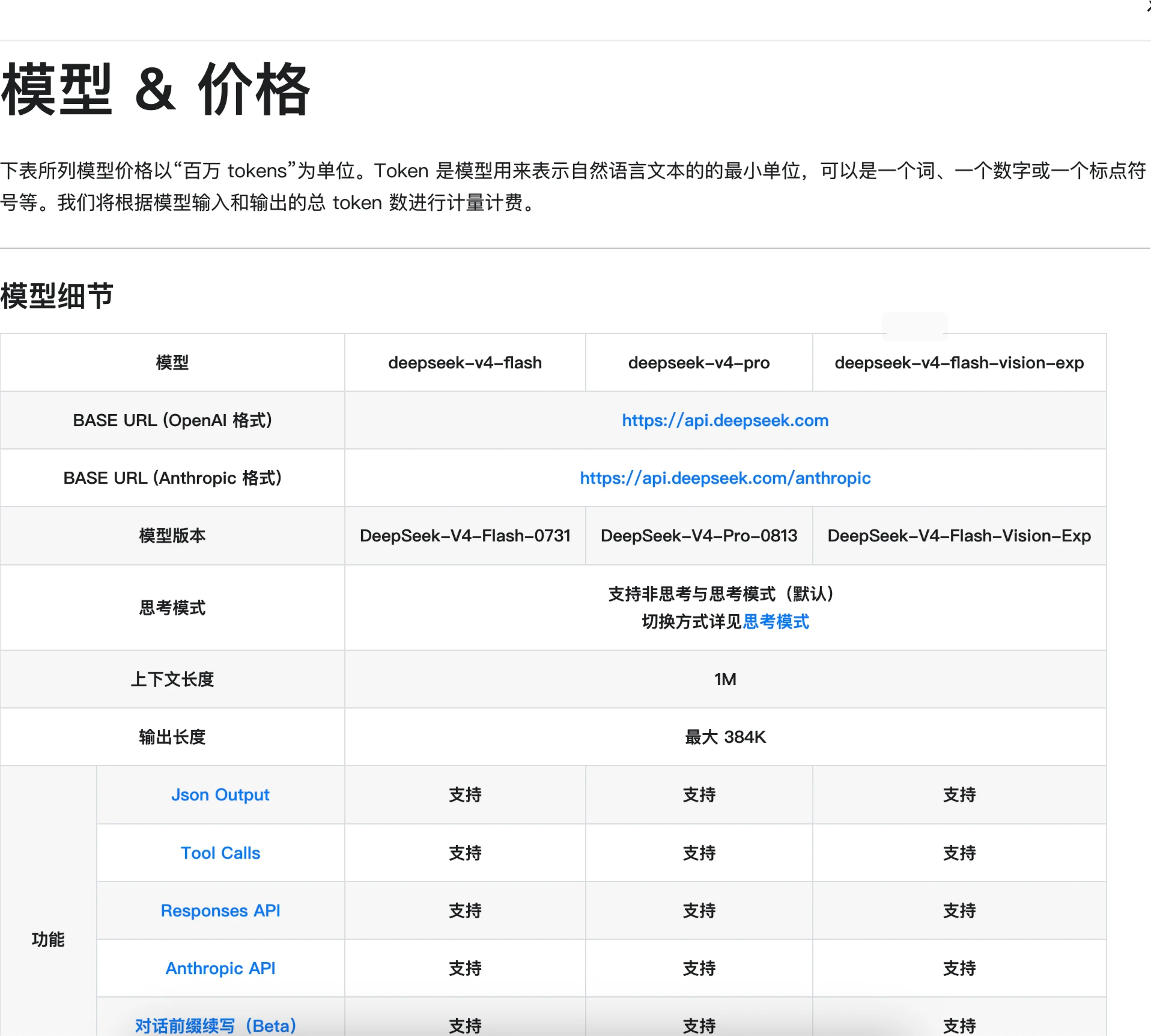Click 支持 for Tool Calls under deepseek-v4-flash-vision-exp

pyautogui.click(x=959, y=853)
